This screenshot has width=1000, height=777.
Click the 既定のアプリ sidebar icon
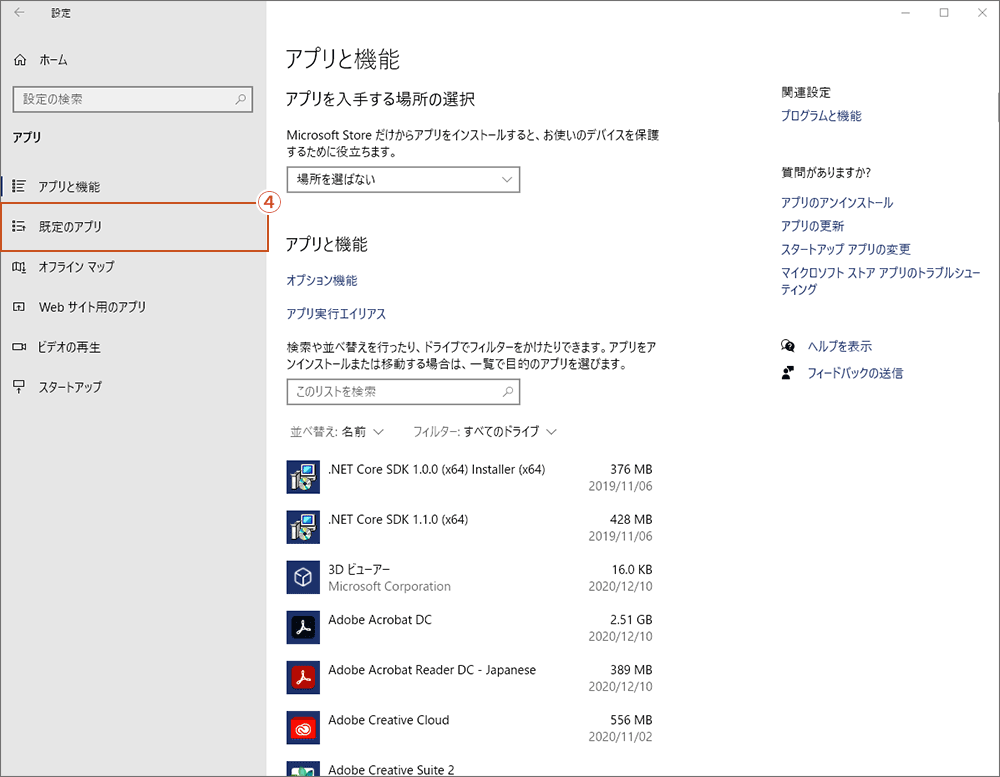(x=19, y=226)
